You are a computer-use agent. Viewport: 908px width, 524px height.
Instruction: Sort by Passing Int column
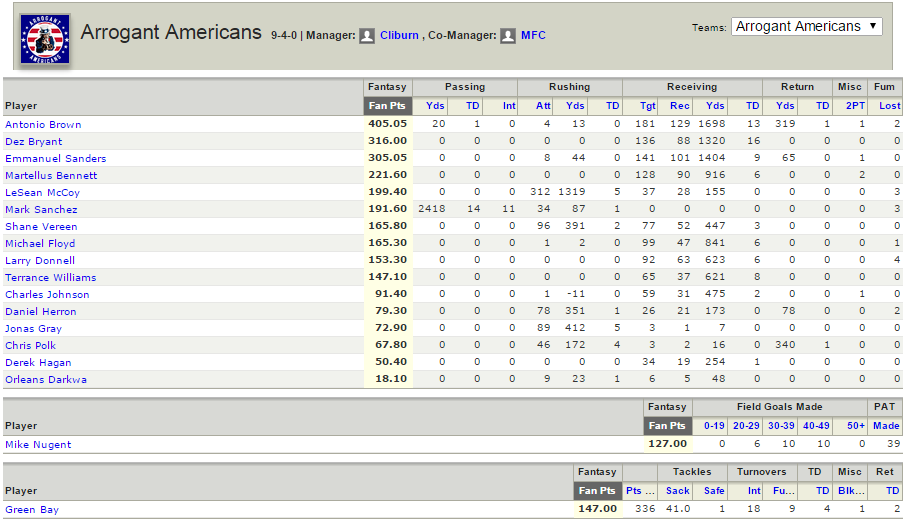coord(508,106)
